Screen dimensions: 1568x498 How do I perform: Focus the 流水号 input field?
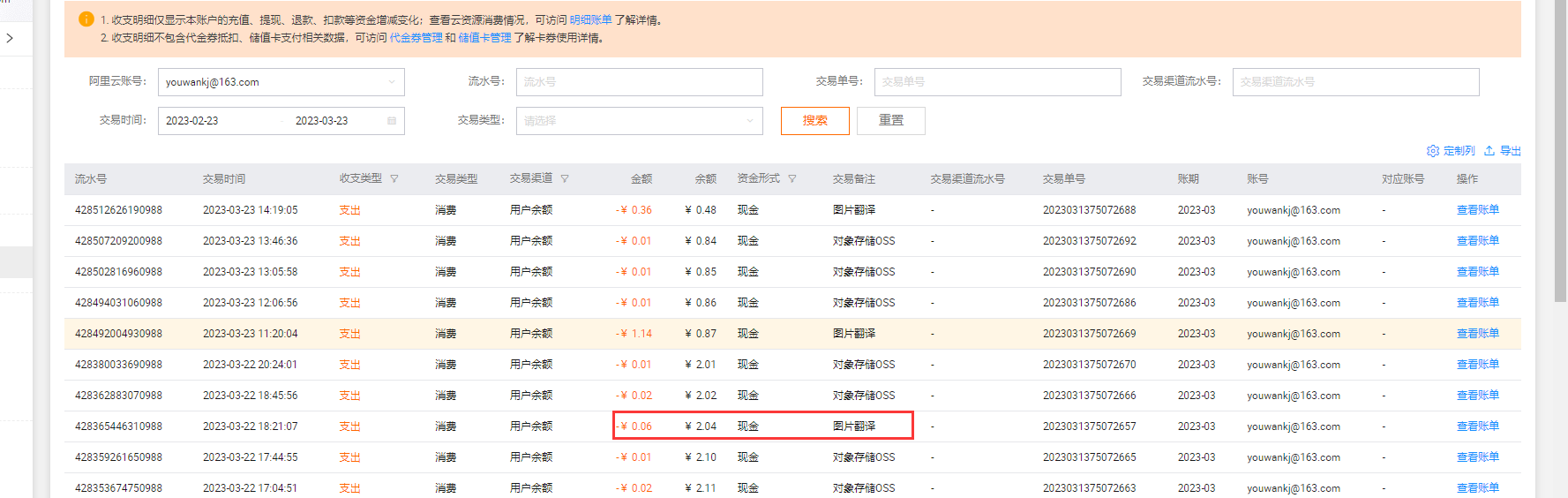click(x=640, y=82)
